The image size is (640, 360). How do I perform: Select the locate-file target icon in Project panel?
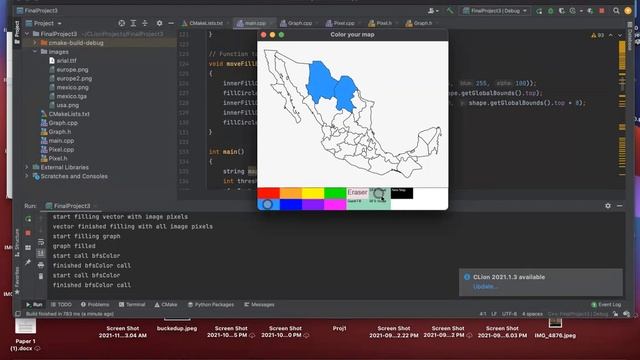(122, 23)
